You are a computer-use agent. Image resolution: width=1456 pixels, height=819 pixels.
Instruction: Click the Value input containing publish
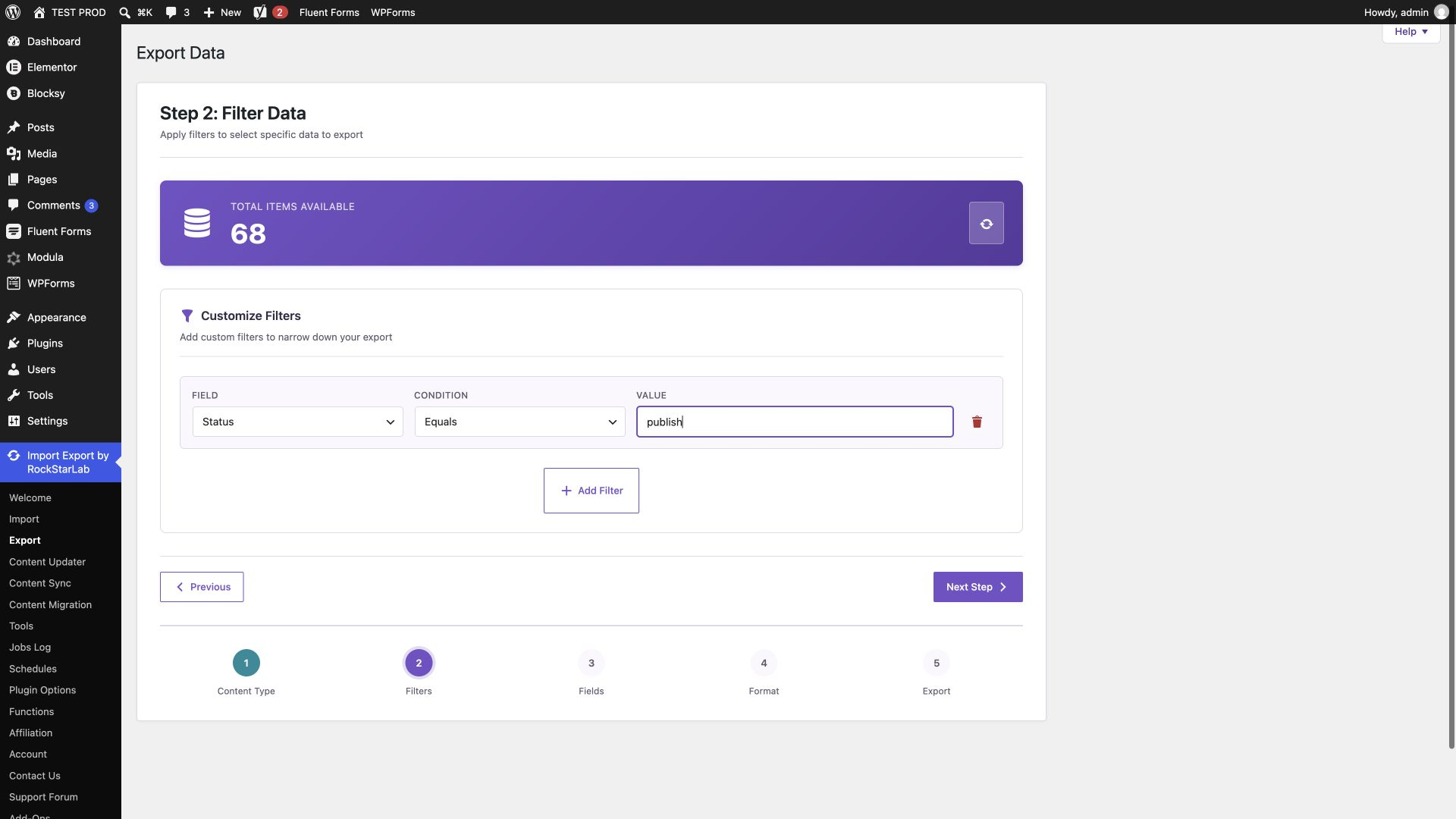coord(795,422)
